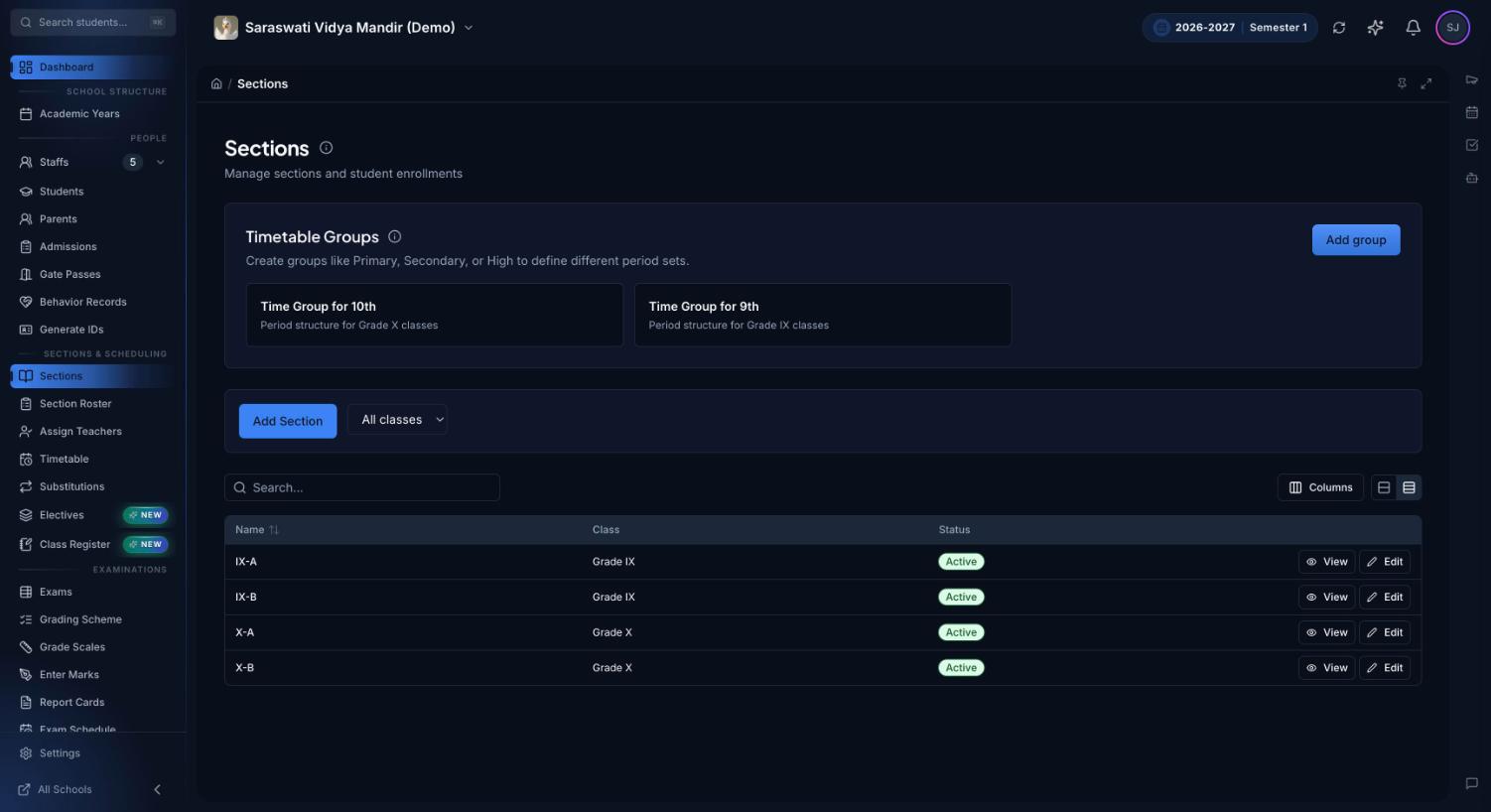Open the Time Group for 9th card
This screenshot has width=1491, height=812.
[x=823, y=315]
